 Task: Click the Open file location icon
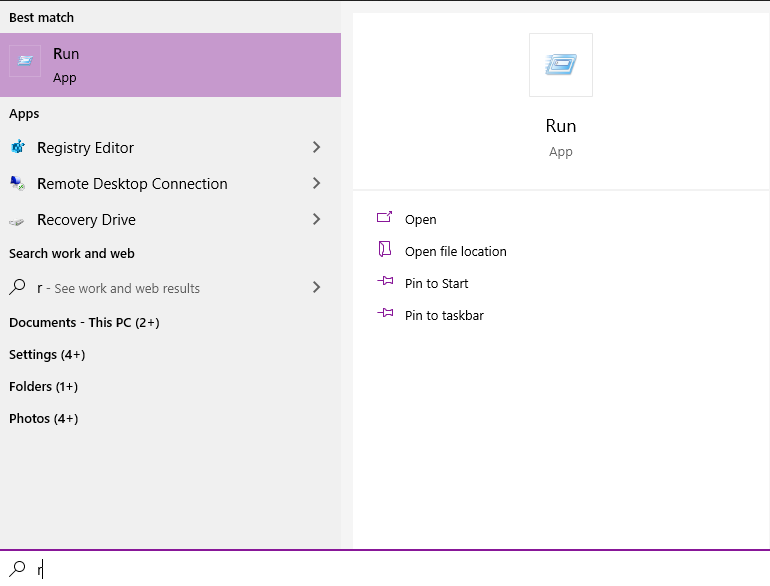(384, 250)
